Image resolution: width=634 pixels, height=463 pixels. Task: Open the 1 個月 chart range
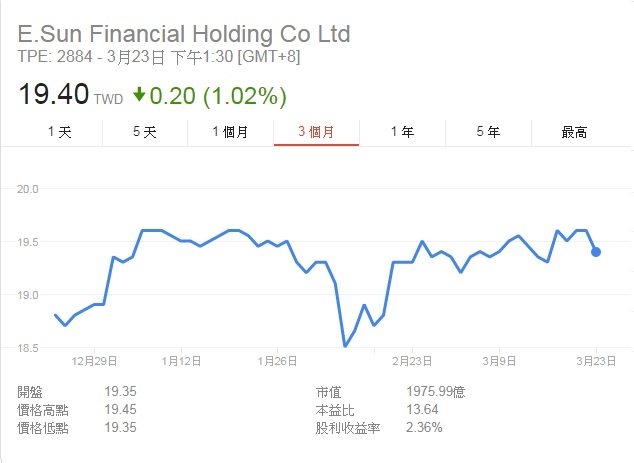point(230,132)
